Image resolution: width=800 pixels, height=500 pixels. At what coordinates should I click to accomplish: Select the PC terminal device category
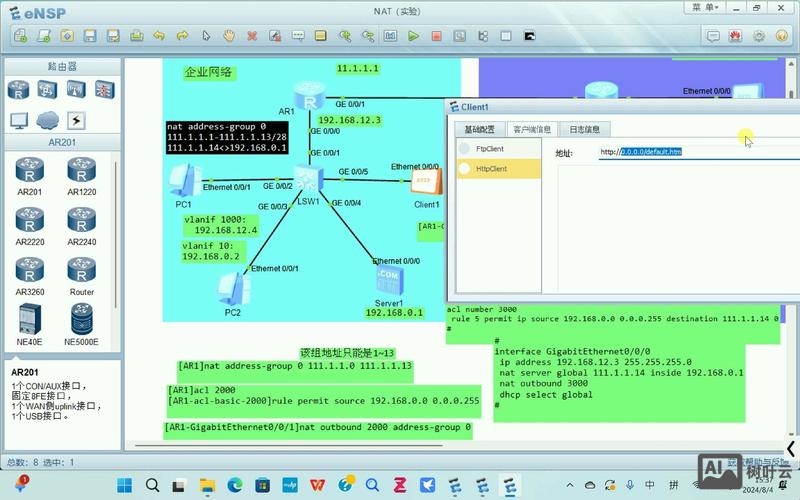click(18, 120)
